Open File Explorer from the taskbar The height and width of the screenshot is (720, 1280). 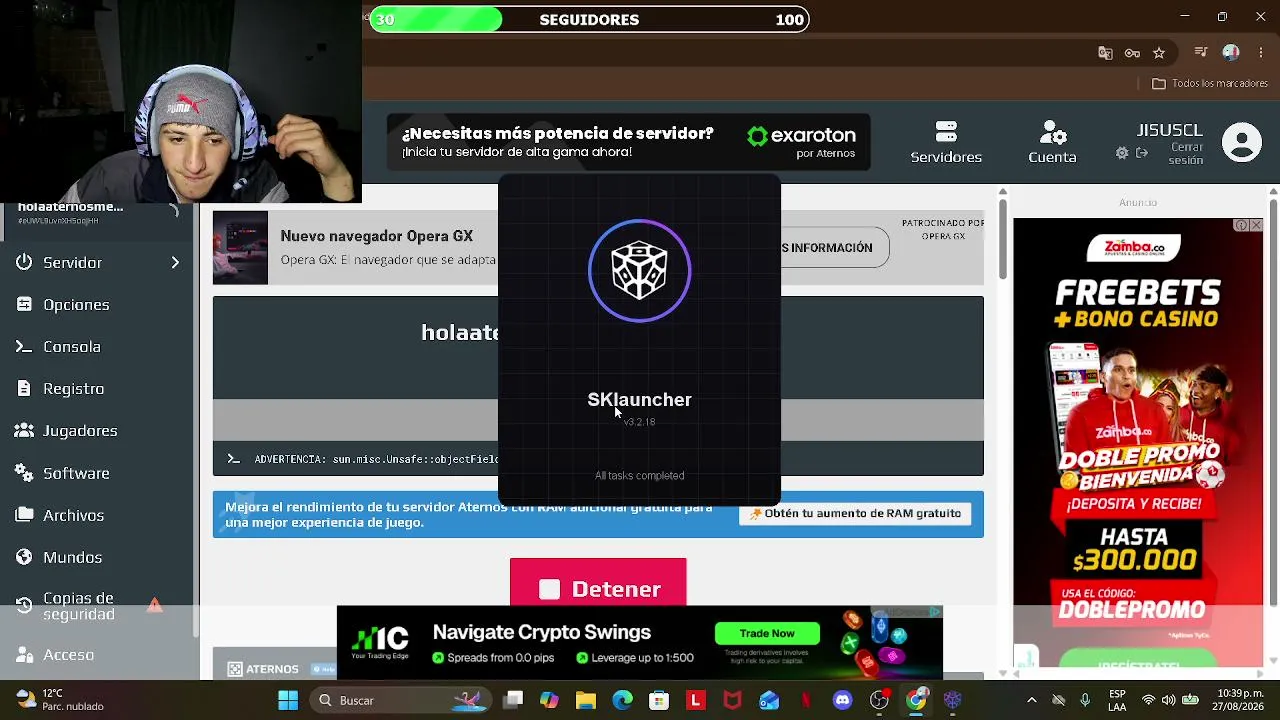[586, 700]
